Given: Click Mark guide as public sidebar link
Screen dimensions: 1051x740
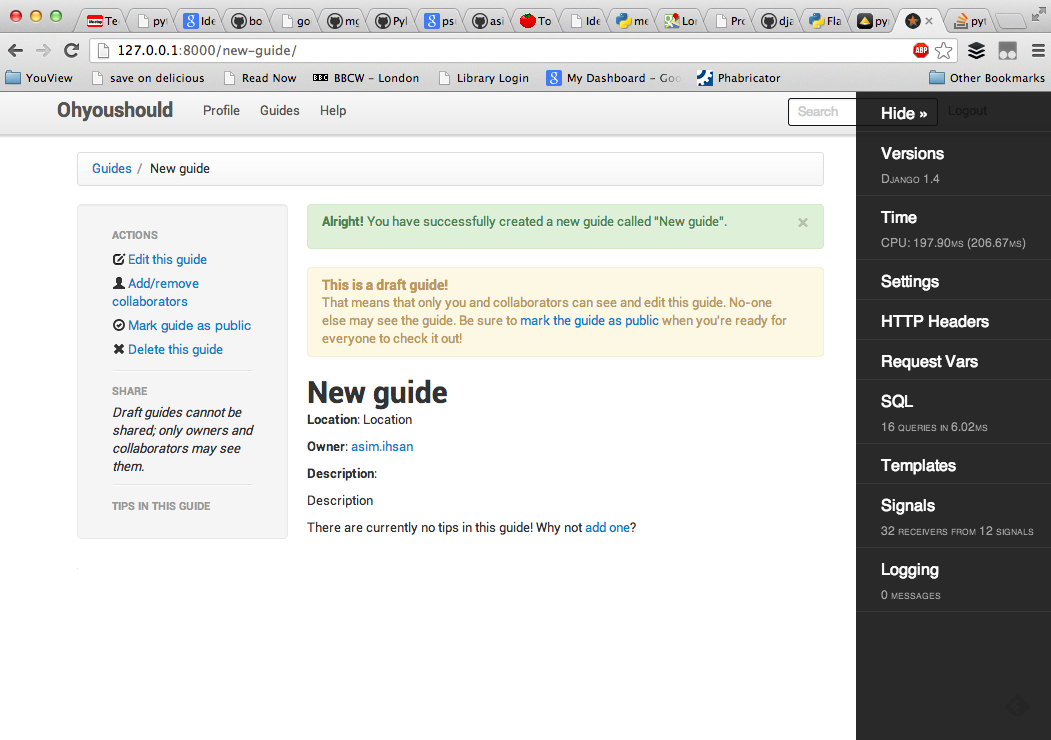Looking at the screenshot, I should 189,325.
